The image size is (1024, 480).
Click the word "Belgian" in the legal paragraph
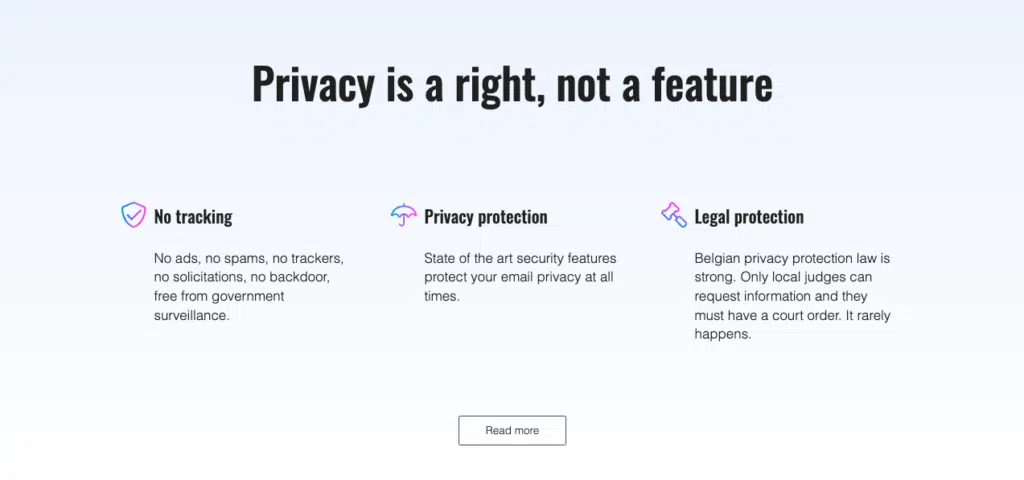pyautogui.click(x=719, y=258)
